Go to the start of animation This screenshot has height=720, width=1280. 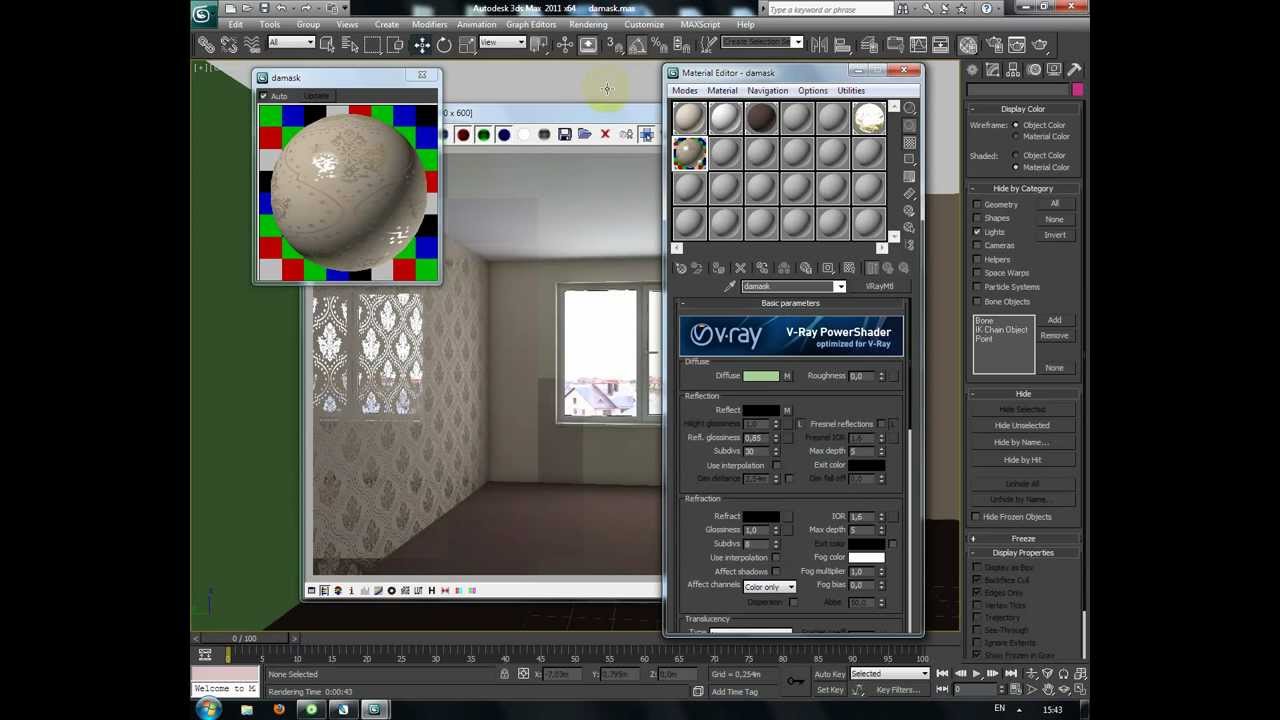[x=942, y=674]
